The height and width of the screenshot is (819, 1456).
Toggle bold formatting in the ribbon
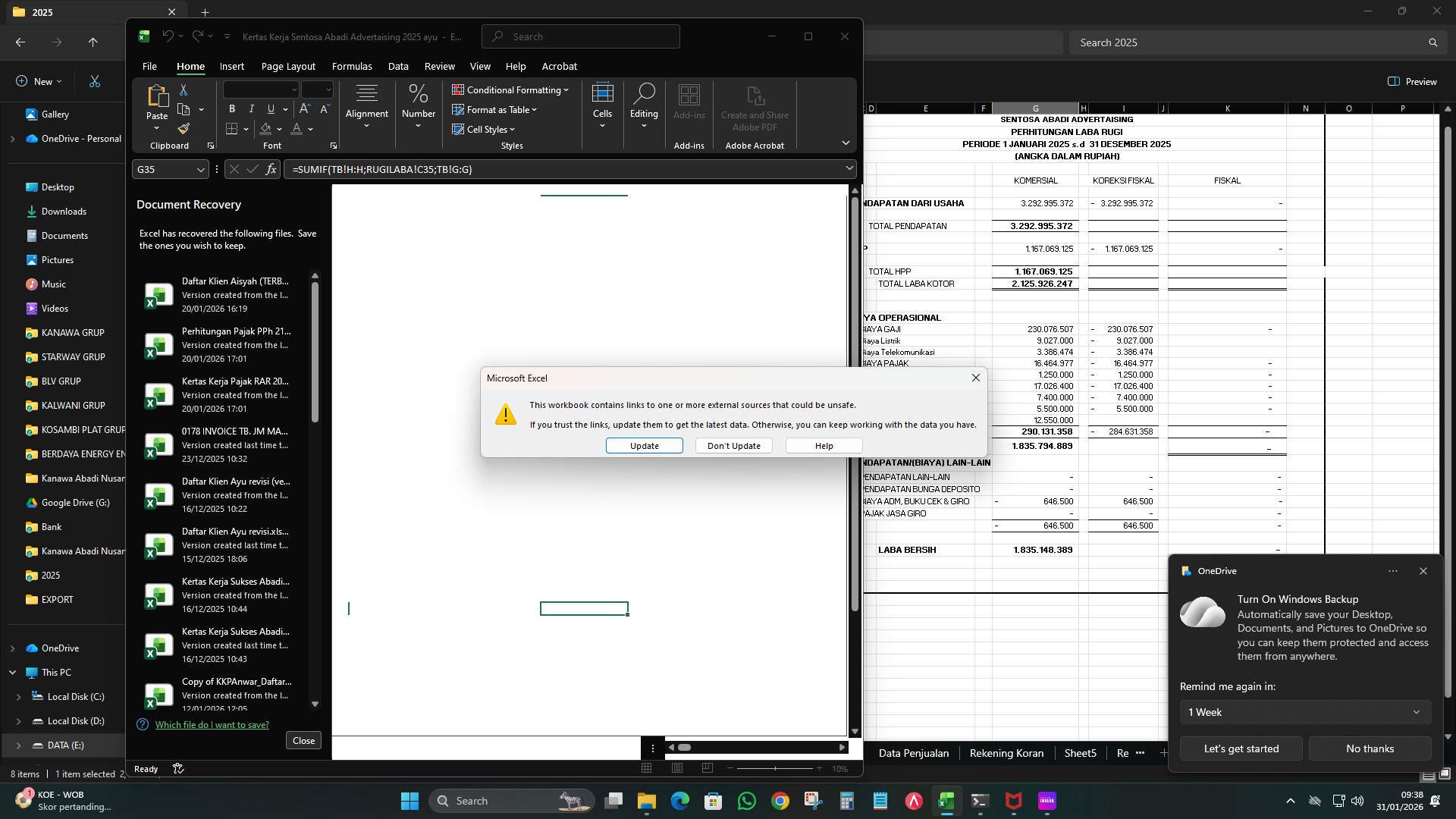[x=232, y=109]
